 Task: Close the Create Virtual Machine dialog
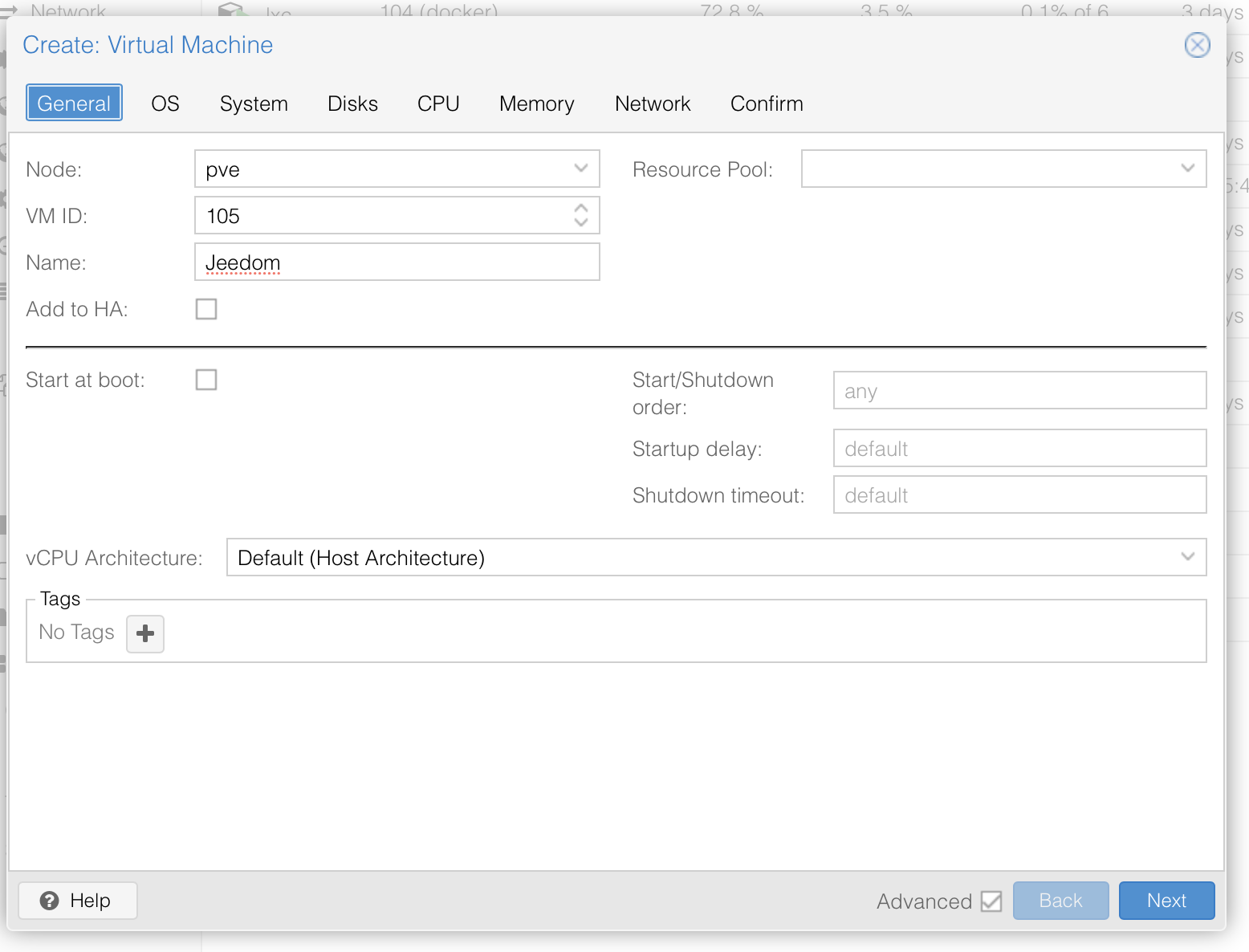tap(1198, 45)
